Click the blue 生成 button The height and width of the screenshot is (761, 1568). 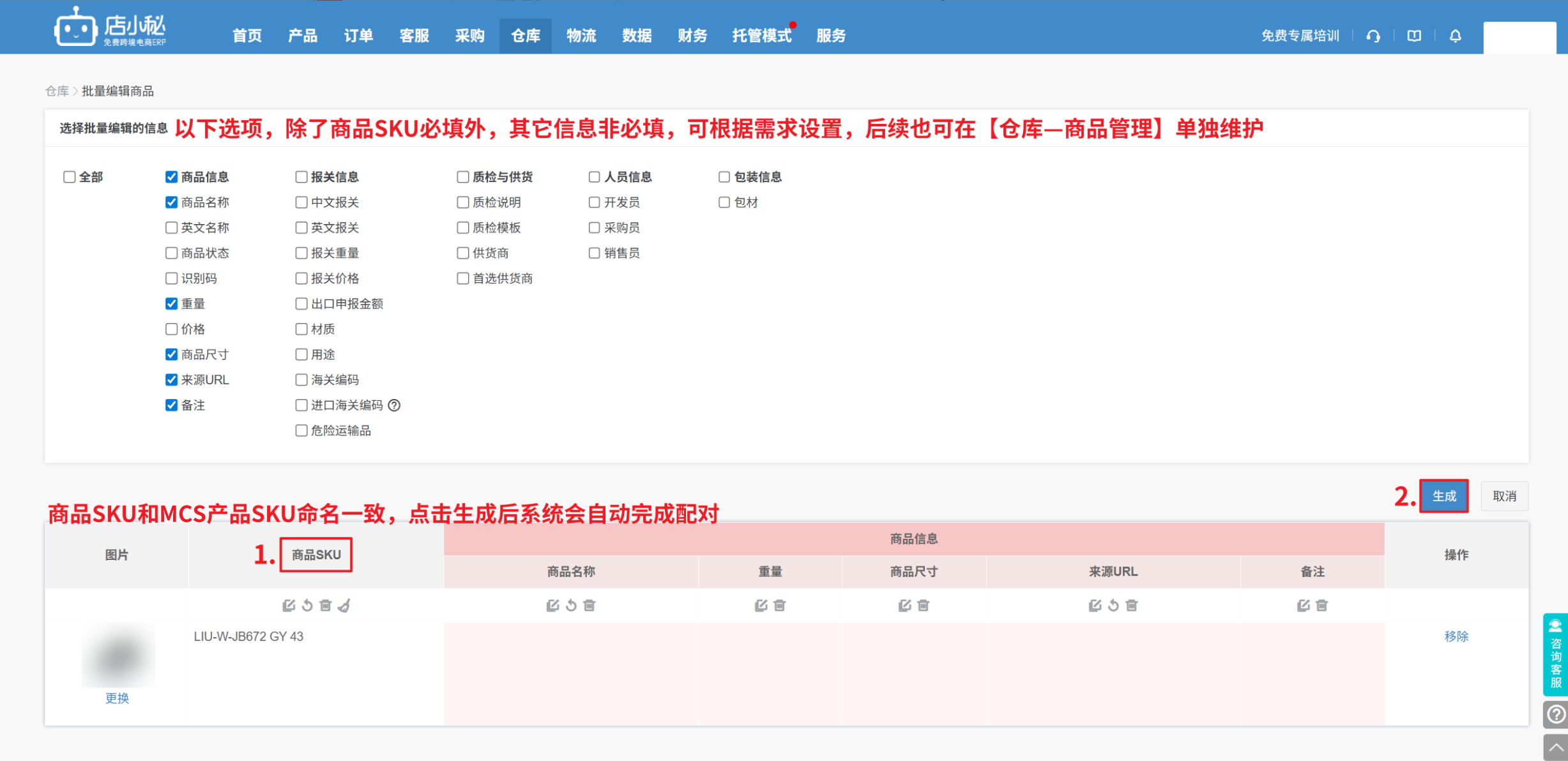[1443, 496]
